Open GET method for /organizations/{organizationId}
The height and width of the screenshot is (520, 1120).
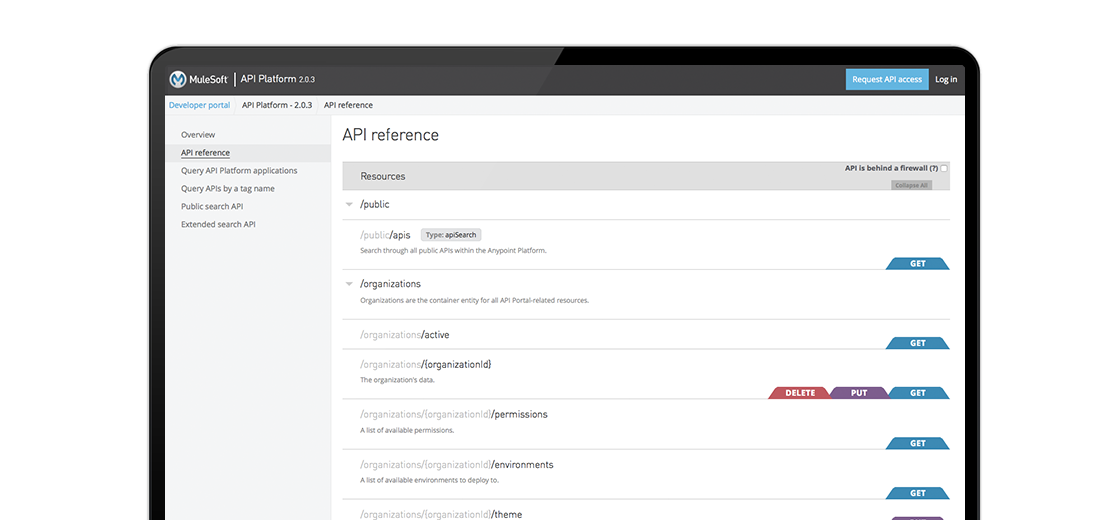[918, 393]
